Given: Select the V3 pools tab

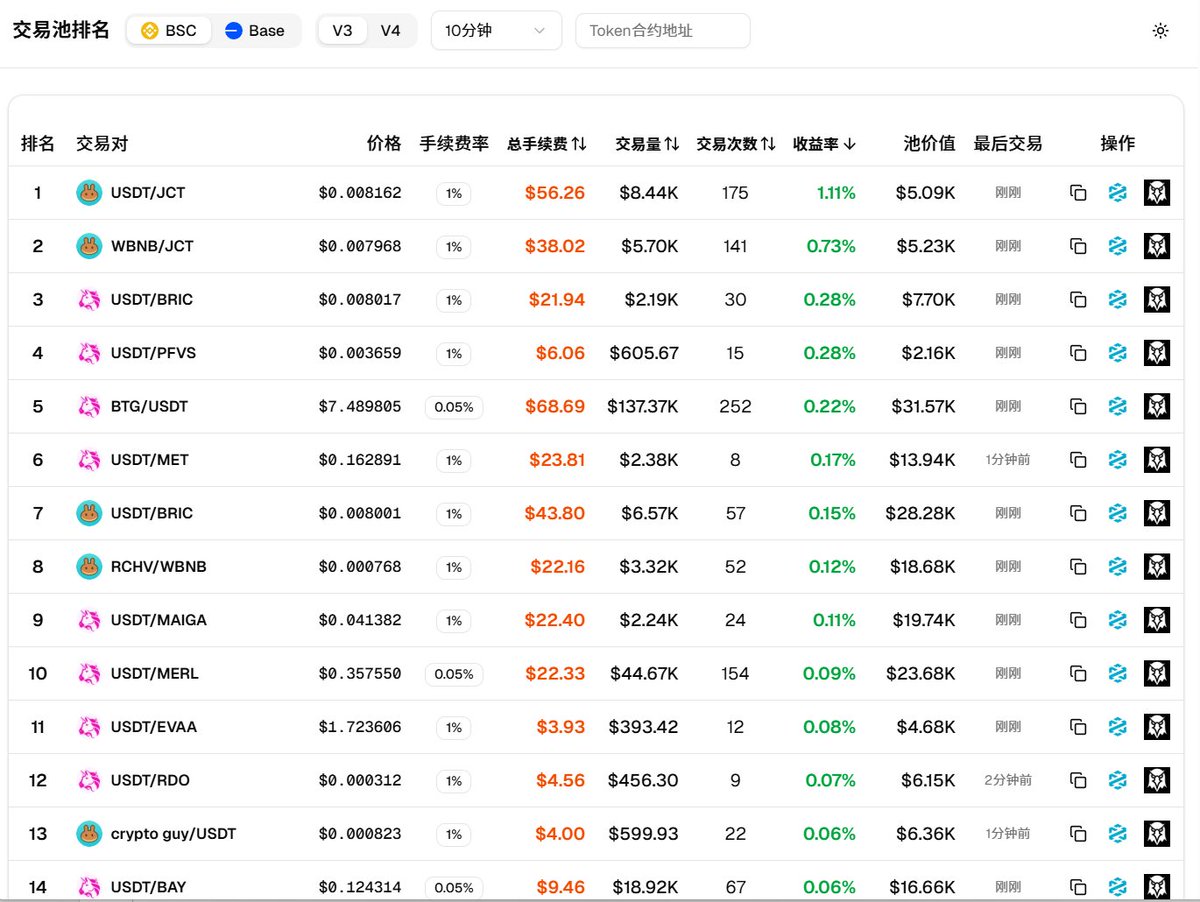Looking at the screenshot, I should pos(342,31).
